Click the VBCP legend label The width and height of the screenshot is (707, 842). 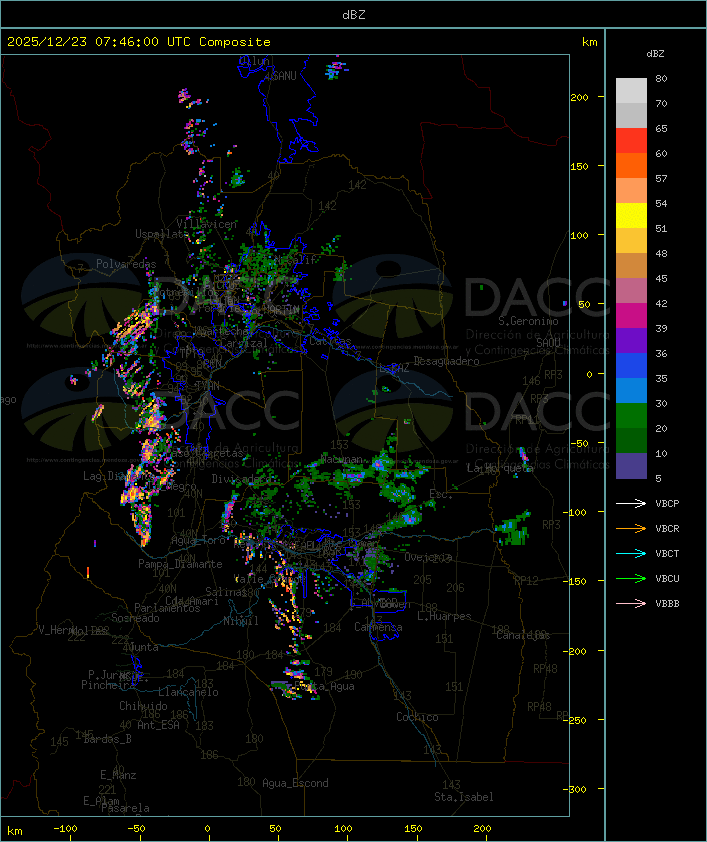pos(667,503)
